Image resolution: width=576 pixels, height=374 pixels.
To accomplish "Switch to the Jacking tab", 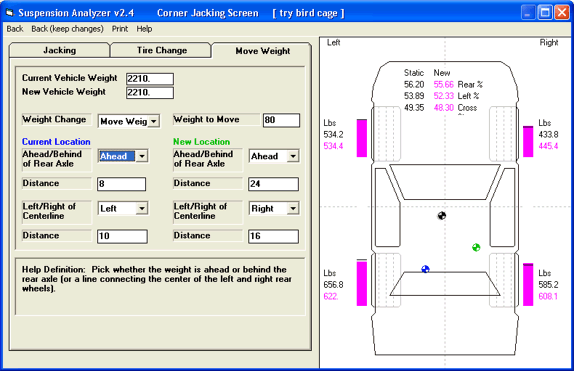I will 60,50.
